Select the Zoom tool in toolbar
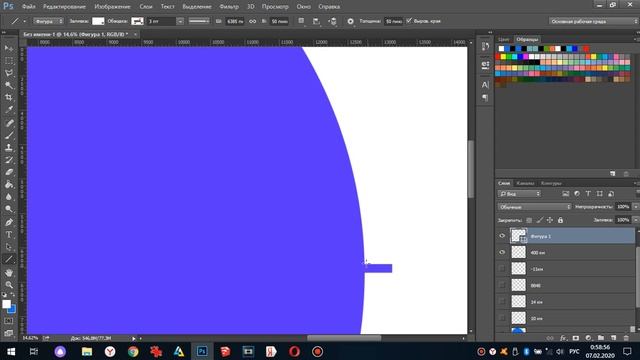Image resolution: width=640 pixels, height=360 pixels. 9,285
